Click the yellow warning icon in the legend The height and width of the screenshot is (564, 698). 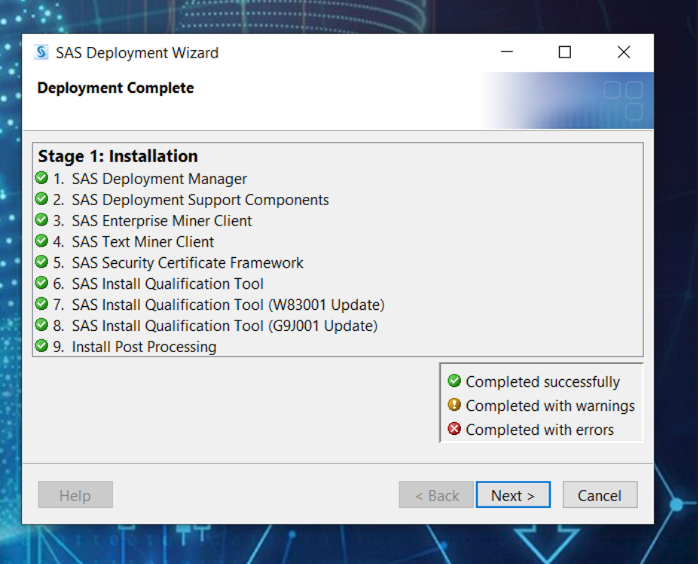[x=454, y=405]
